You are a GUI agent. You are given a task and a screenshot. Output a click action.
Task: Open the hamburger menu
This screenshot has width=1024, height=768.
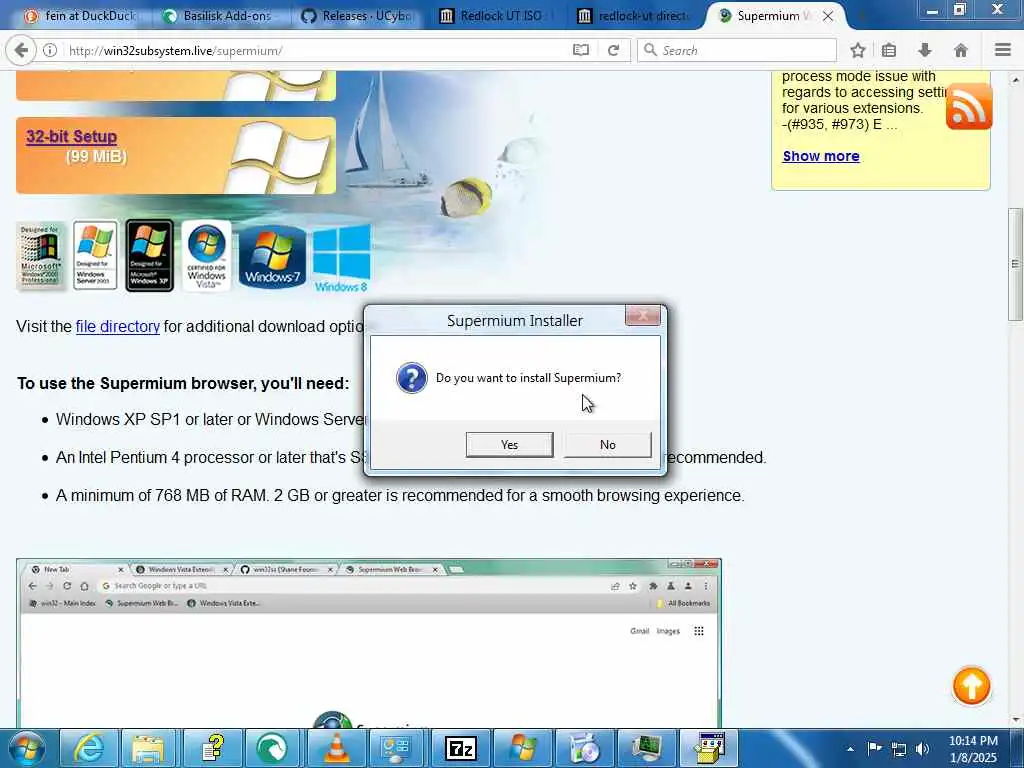tap(1002, 50)
